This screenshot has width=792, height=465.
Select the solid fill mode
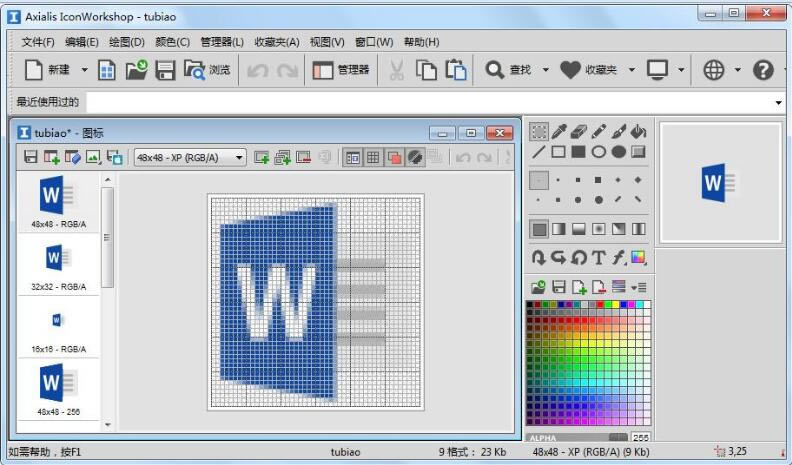539,229
